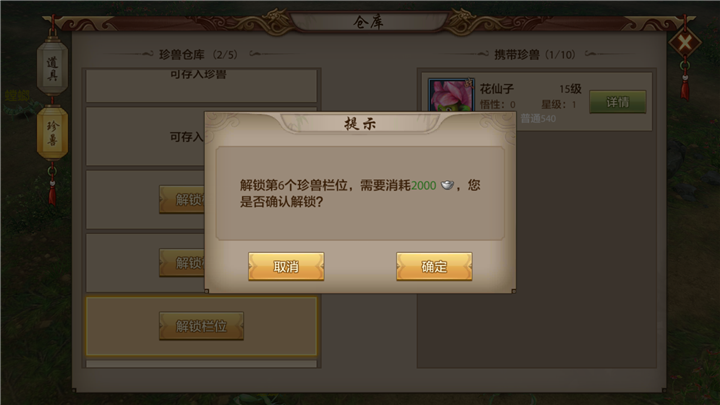Image resolution: width=720 pixels, height=405 pixels.
Task: Click the highlighted sixth slot panel
Action: click(201, 326)
